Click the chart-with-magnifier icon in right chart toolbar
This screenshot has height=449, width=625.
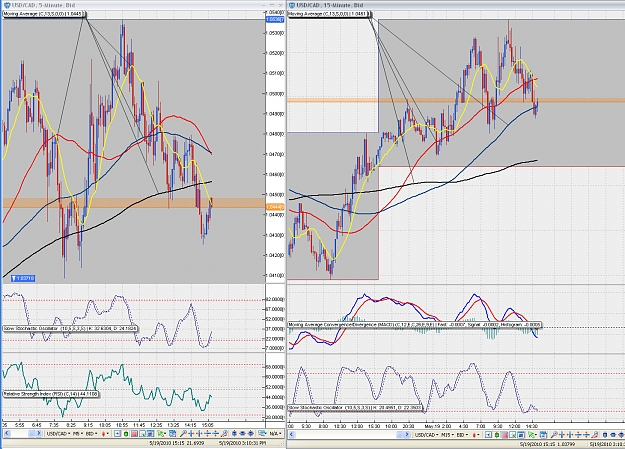point(513,435)
